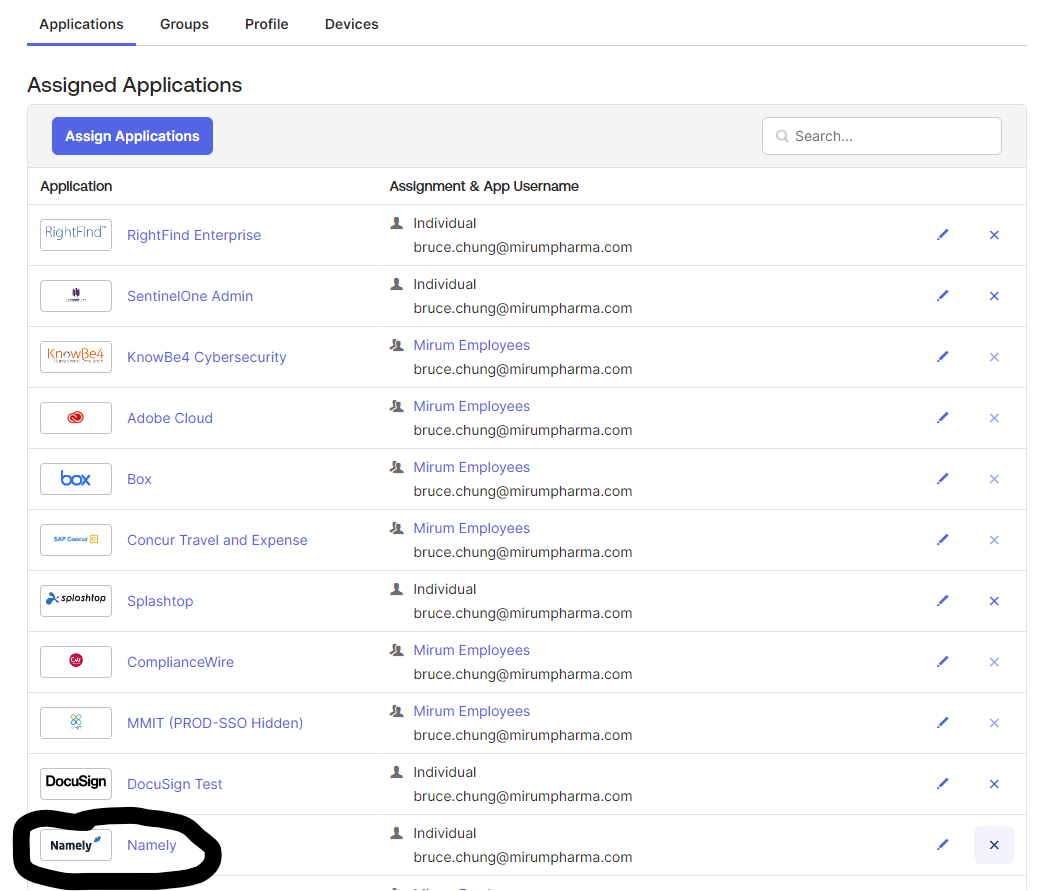Remove the DocuSign Test assignment
1040x891 pixels.
[994, 784]
